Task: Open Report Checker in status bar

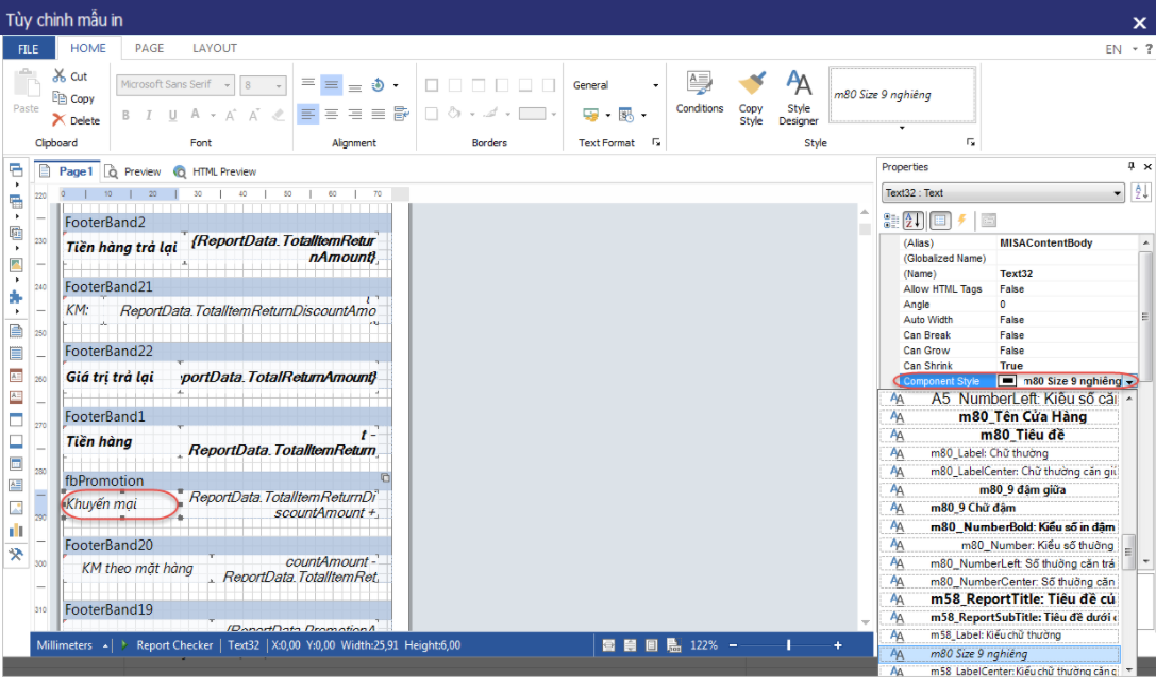Action: (167, 645)
